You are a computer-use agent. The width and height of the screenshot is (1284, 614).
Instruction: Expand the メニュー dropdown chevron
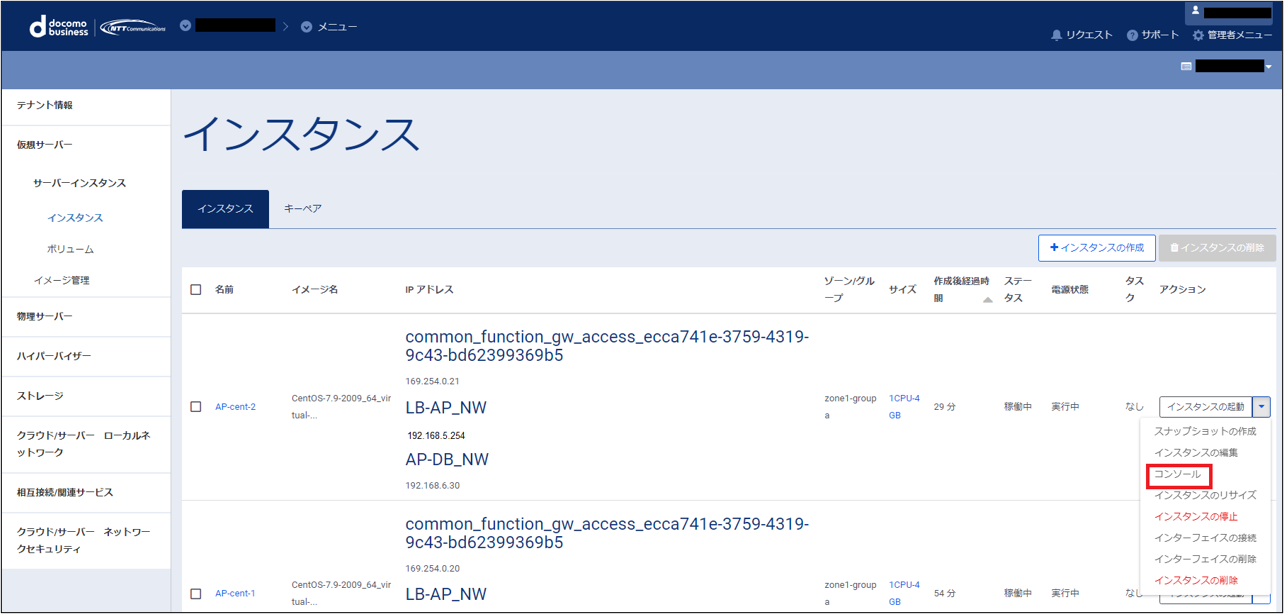307,27
